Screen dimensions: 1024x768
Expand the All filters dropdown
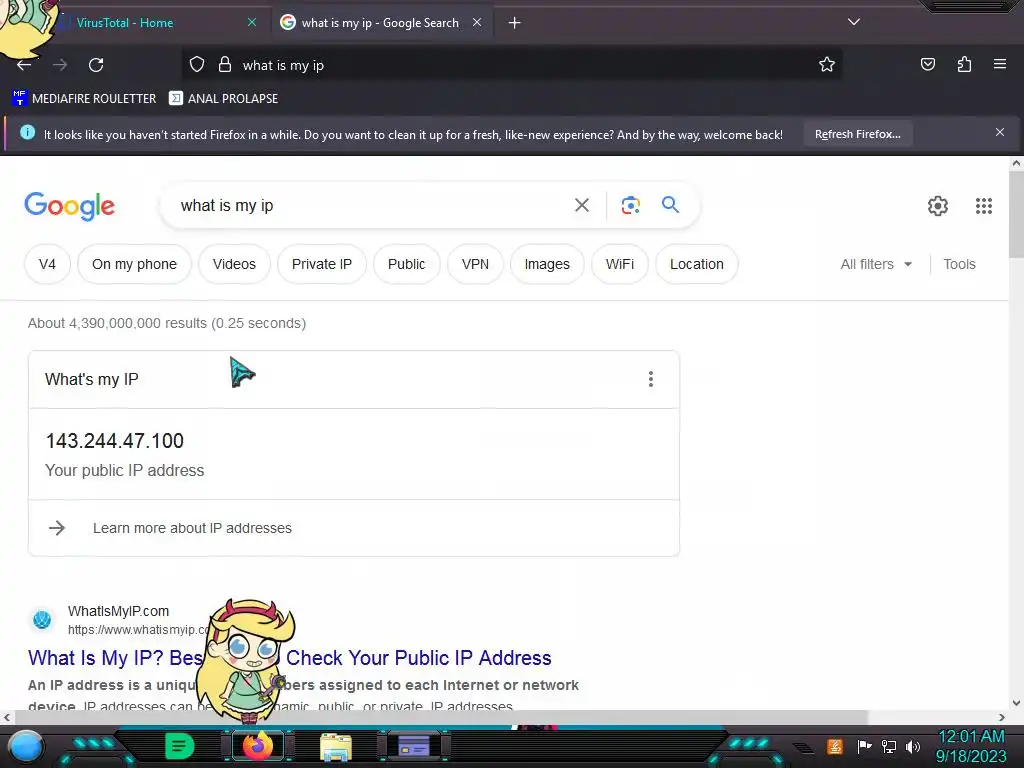click(876, 264)
